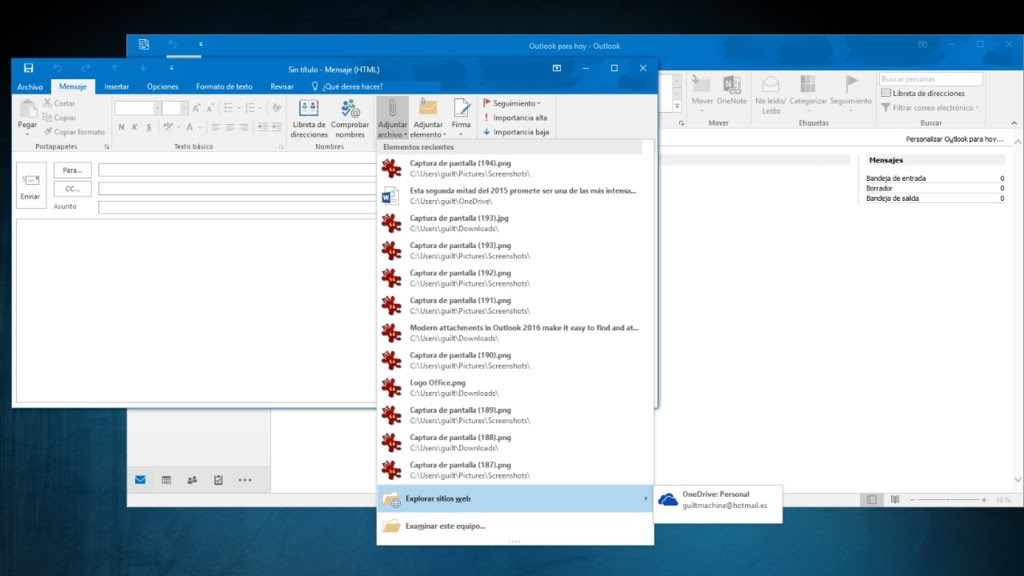Click OneNote icon in Outlook window
This screenshot has height=576, width=1024.
(731, 91)
